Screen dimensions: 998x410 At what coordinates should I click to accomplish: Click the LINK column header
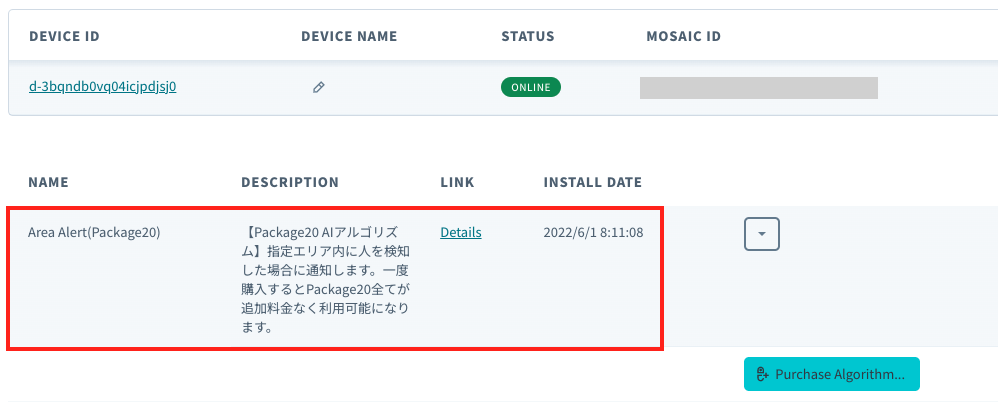coord(457,182)
